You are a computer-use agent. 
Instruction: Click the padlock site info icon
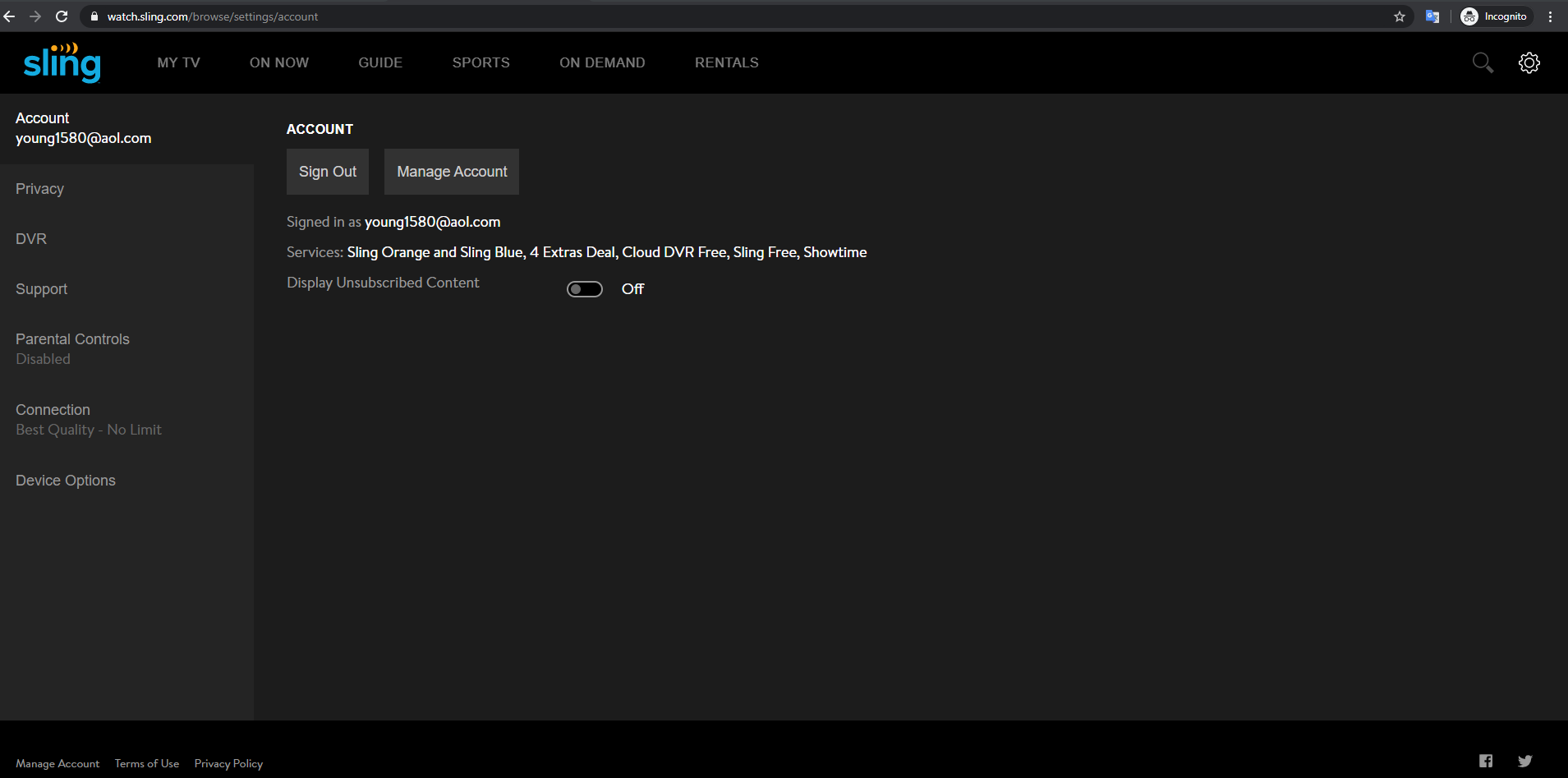(94, 16)
